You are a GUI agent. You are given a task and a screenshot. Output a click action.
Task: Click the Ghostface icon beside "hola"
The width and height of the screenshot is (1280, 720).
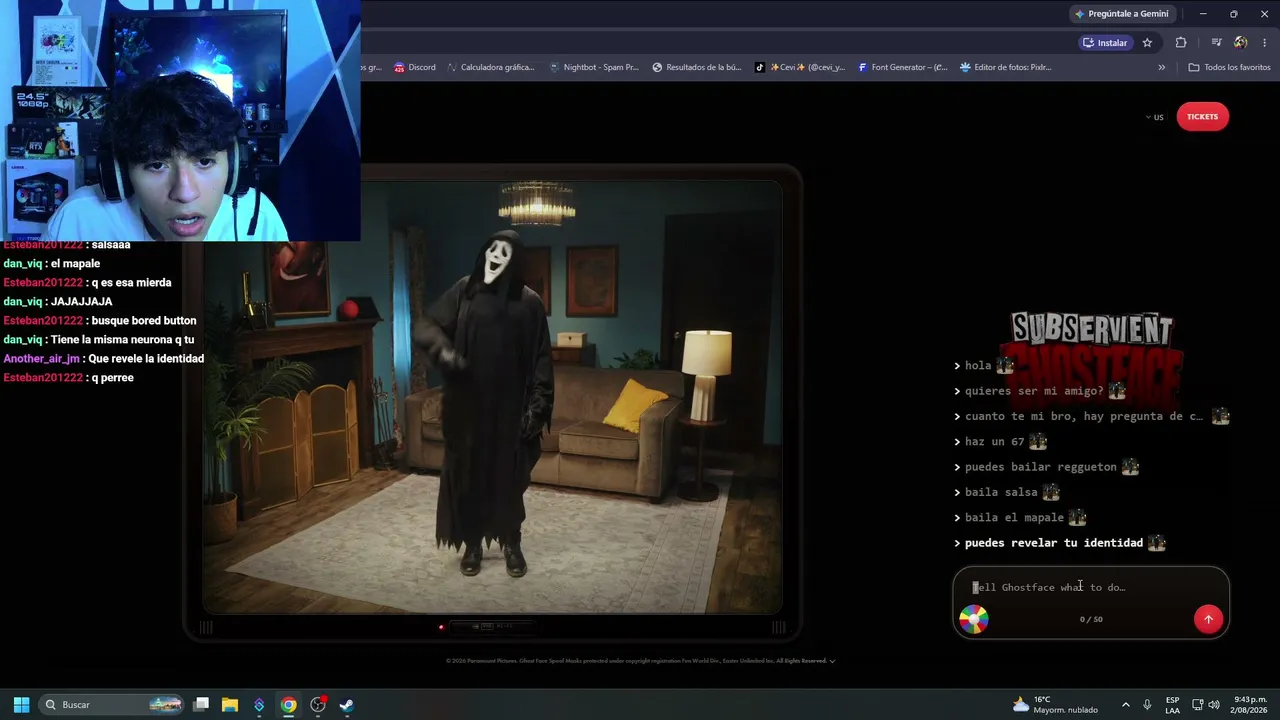[x=1005, y=366]
